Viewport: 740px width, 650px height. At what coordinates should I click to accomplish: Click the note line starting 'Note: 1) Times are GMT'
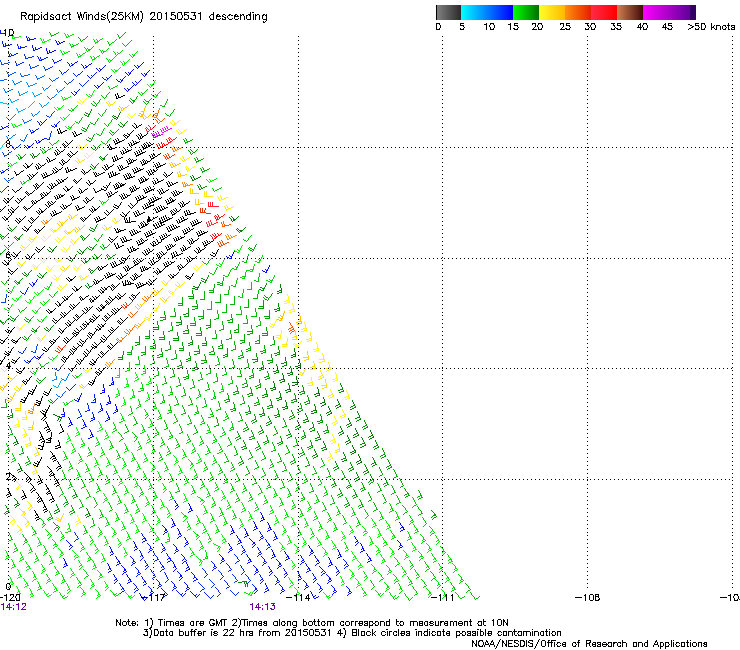point(312,623)
